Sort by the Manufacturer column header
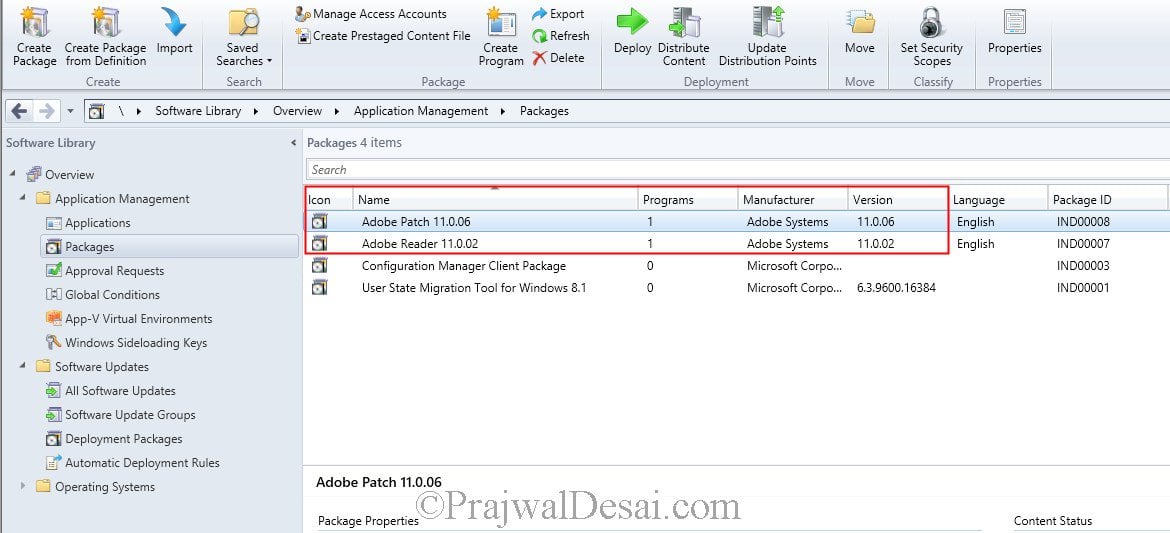The width and height of the screenshot is (1170, 533). pyautogui.click(x=793, y=199)
